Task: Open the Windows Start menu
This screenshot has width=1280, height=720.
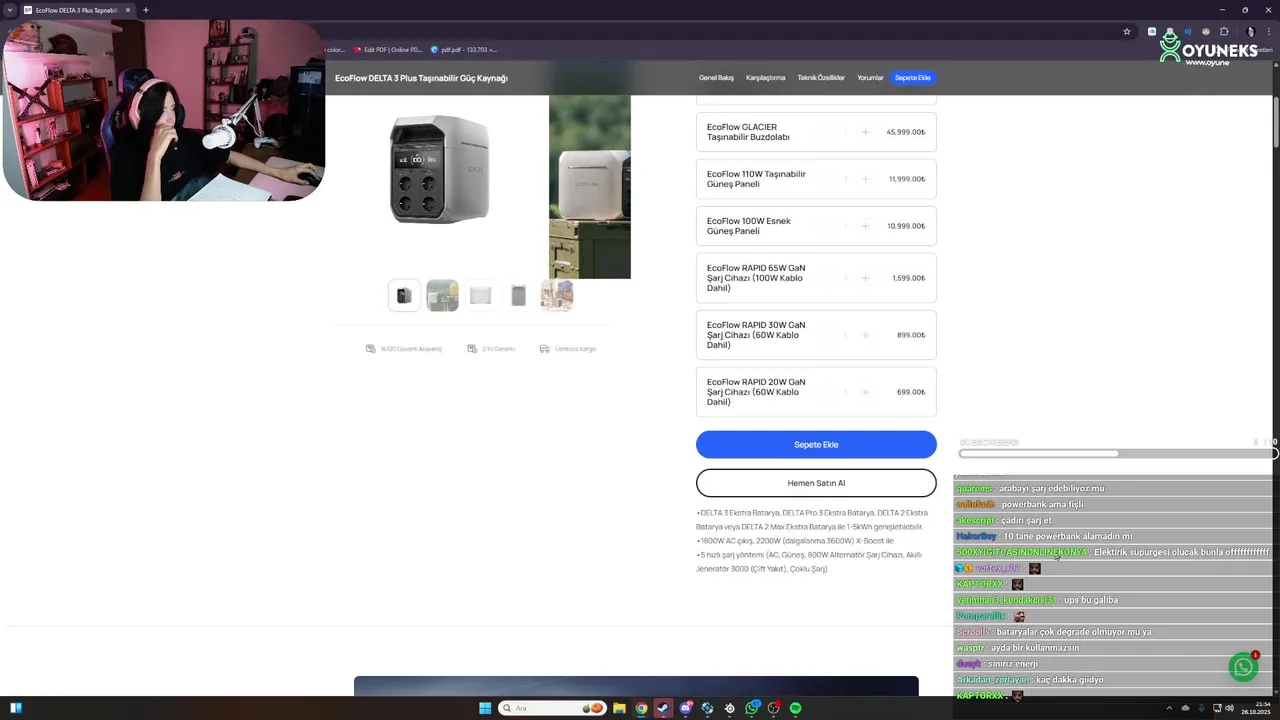Action: pyautogui.click(x=485, y=708)
